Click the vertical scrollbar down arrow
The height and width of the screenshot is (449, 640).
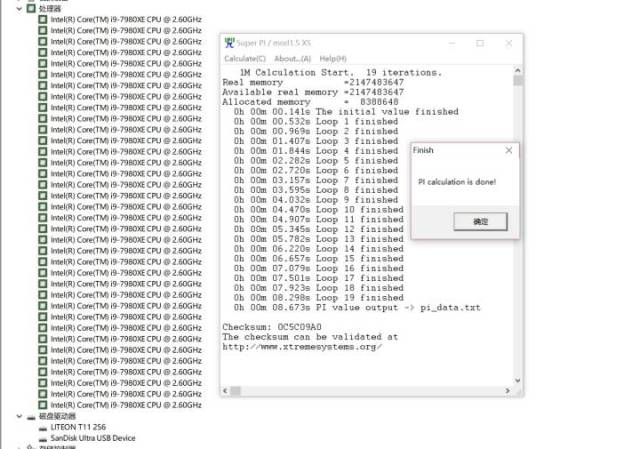[518, 380]
